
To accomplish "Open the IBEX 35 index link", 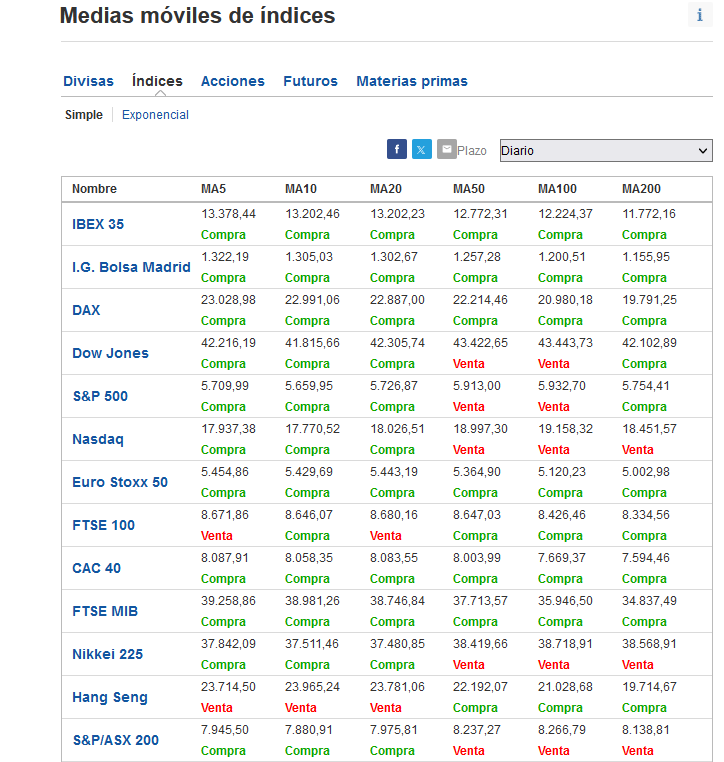I will (x=98, y=224).
